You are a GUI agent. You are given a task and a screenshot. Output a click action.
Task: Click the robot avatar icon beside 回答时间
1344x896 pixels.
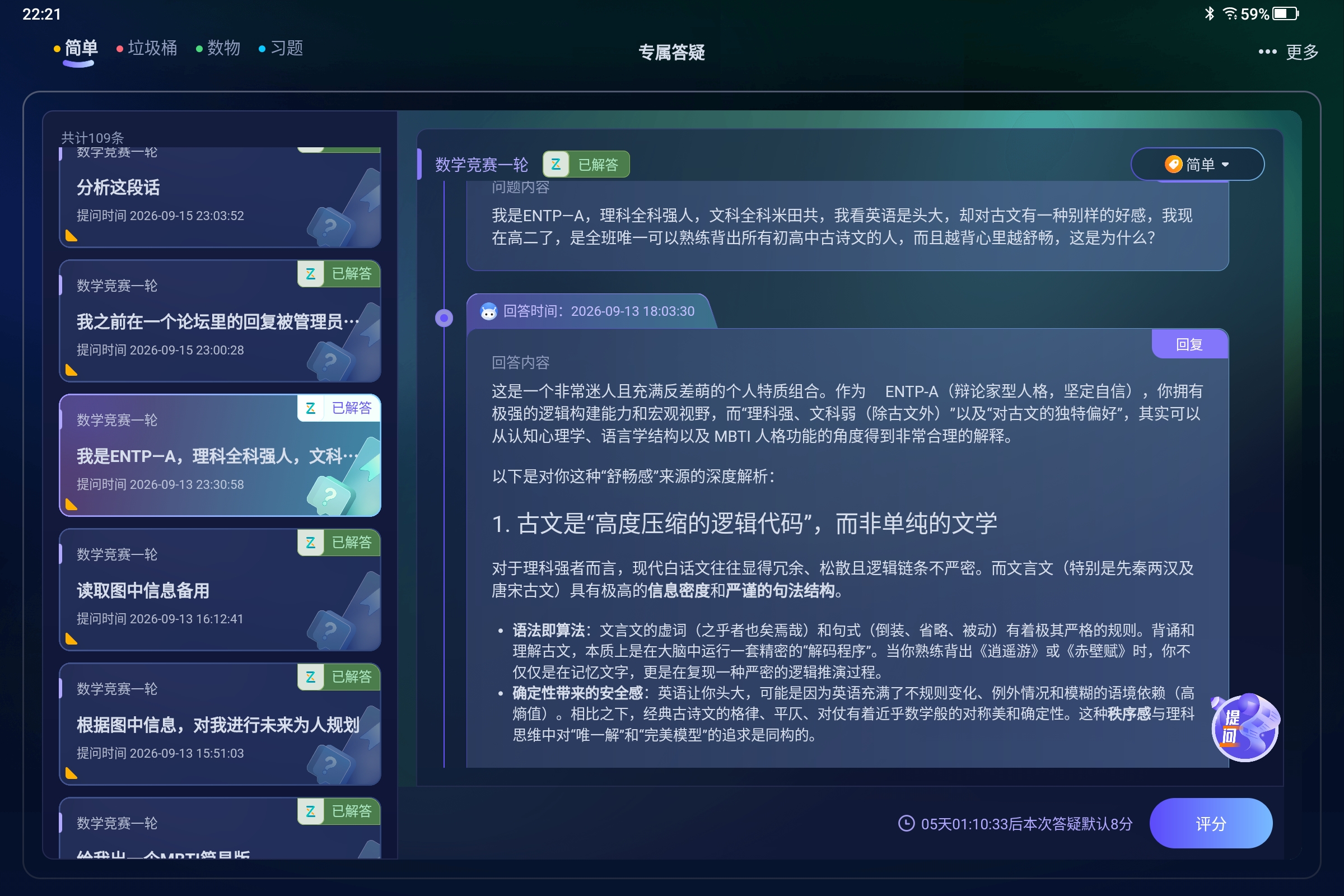tap(488, 311)
